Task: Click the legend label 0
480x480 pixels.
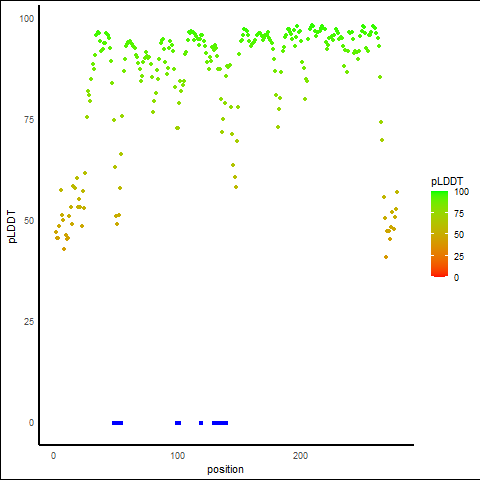Action: tap(456, 277)
